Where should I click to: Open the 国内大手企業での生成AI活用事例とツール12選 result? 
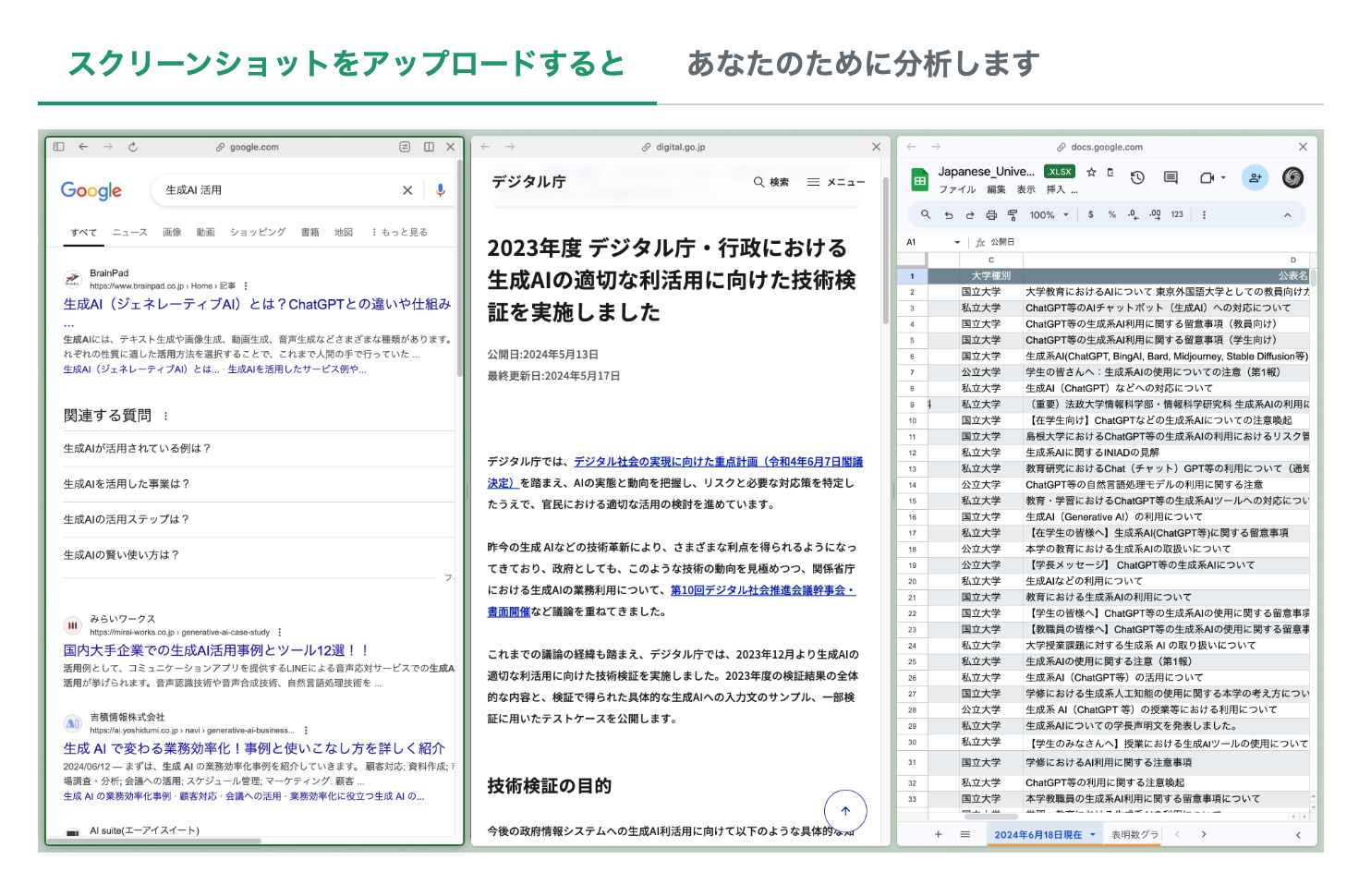pos(215,650)
